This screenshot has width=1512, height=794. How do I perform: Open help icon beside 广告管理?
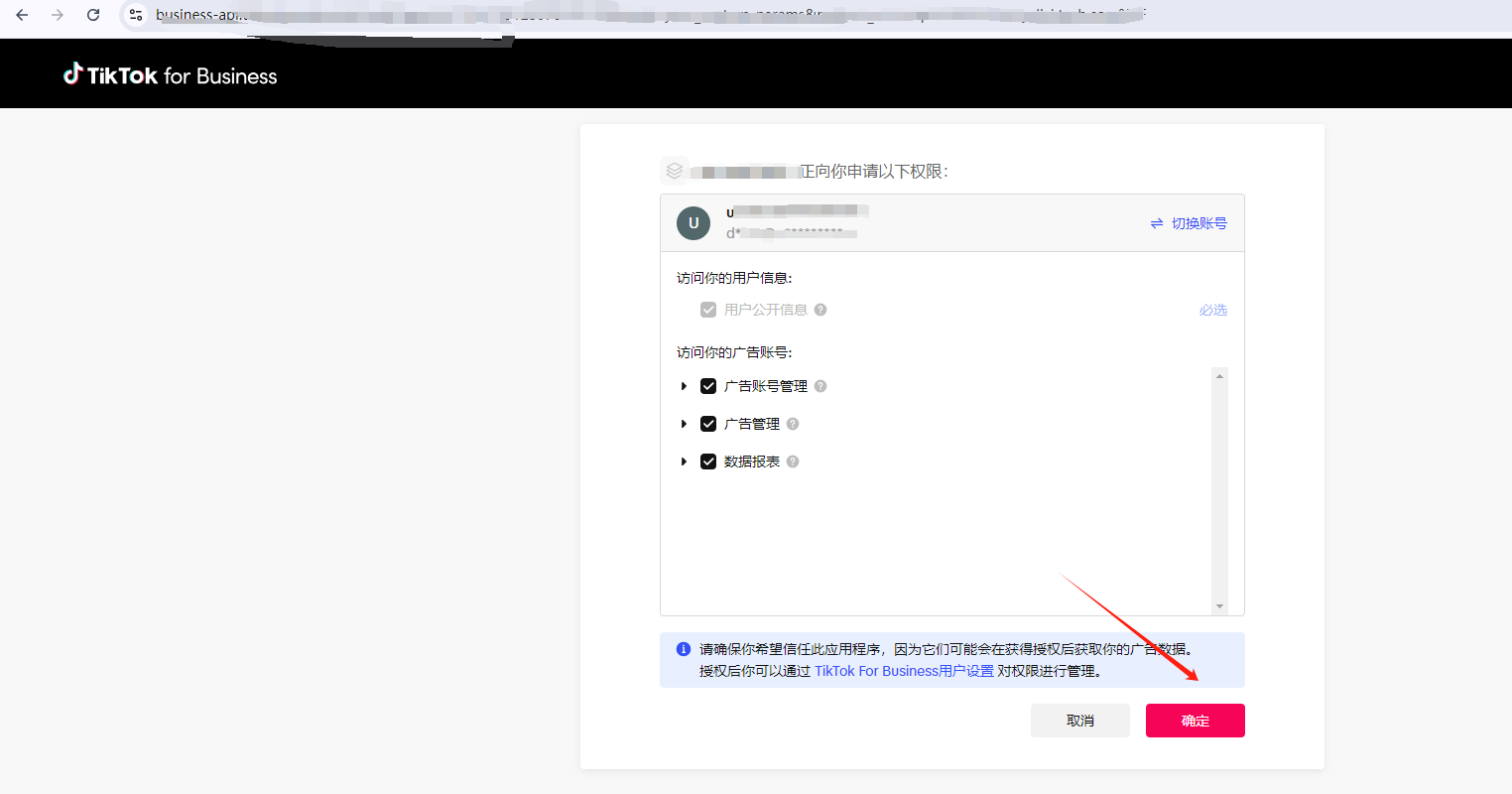(x=793, y=424)
